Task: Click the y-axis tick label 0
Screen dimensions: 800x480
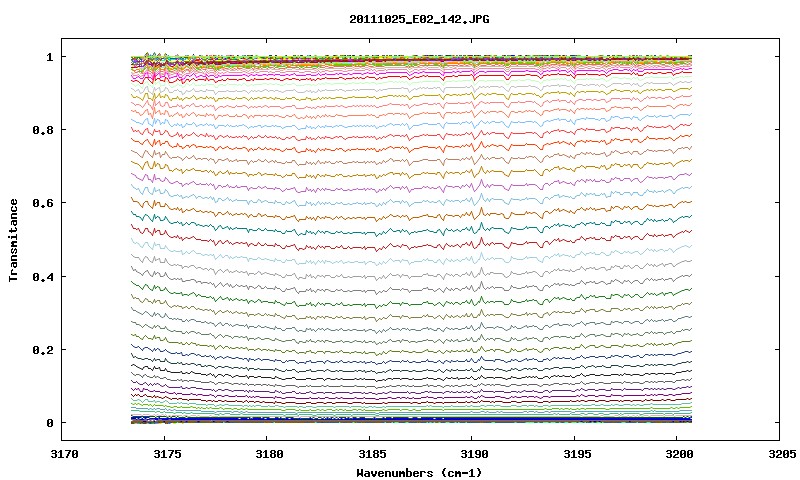Action: [49, 423]
